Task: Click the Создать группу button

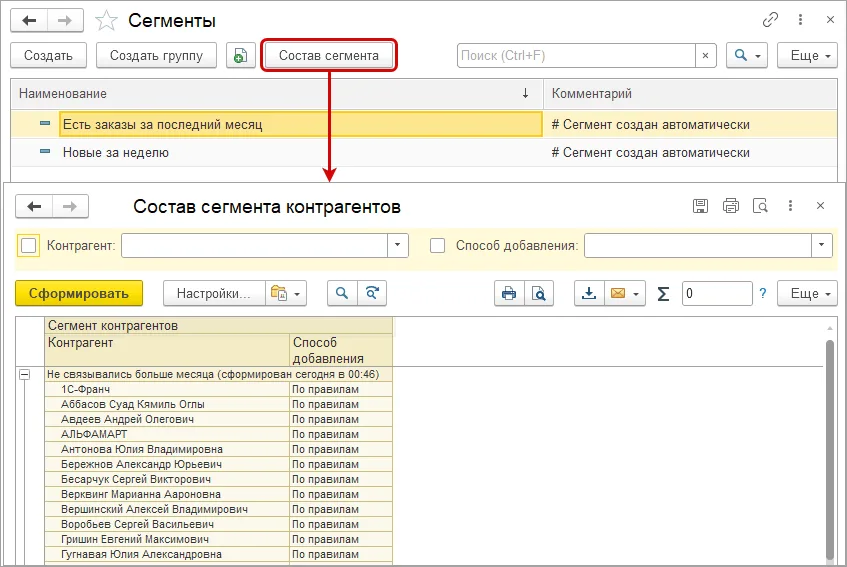Action: point(156,56)
